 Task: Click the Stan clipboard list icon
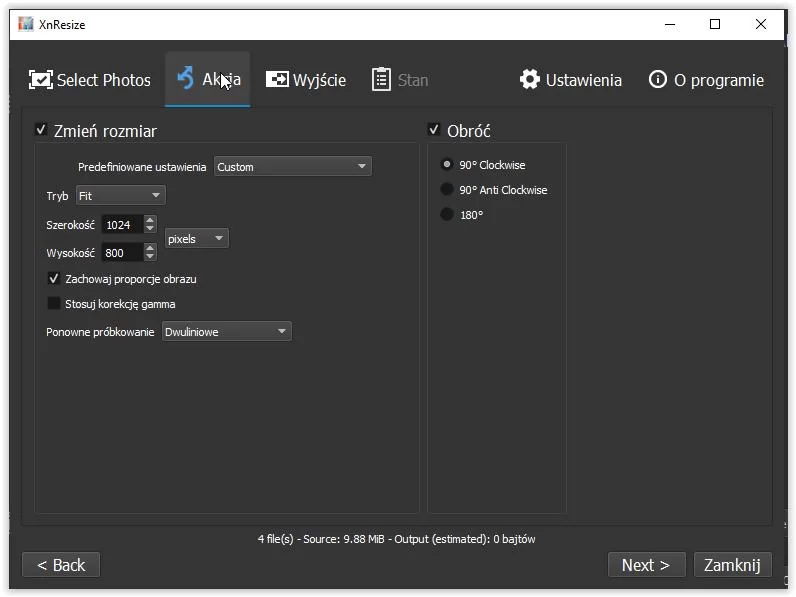tap(381, 80)
